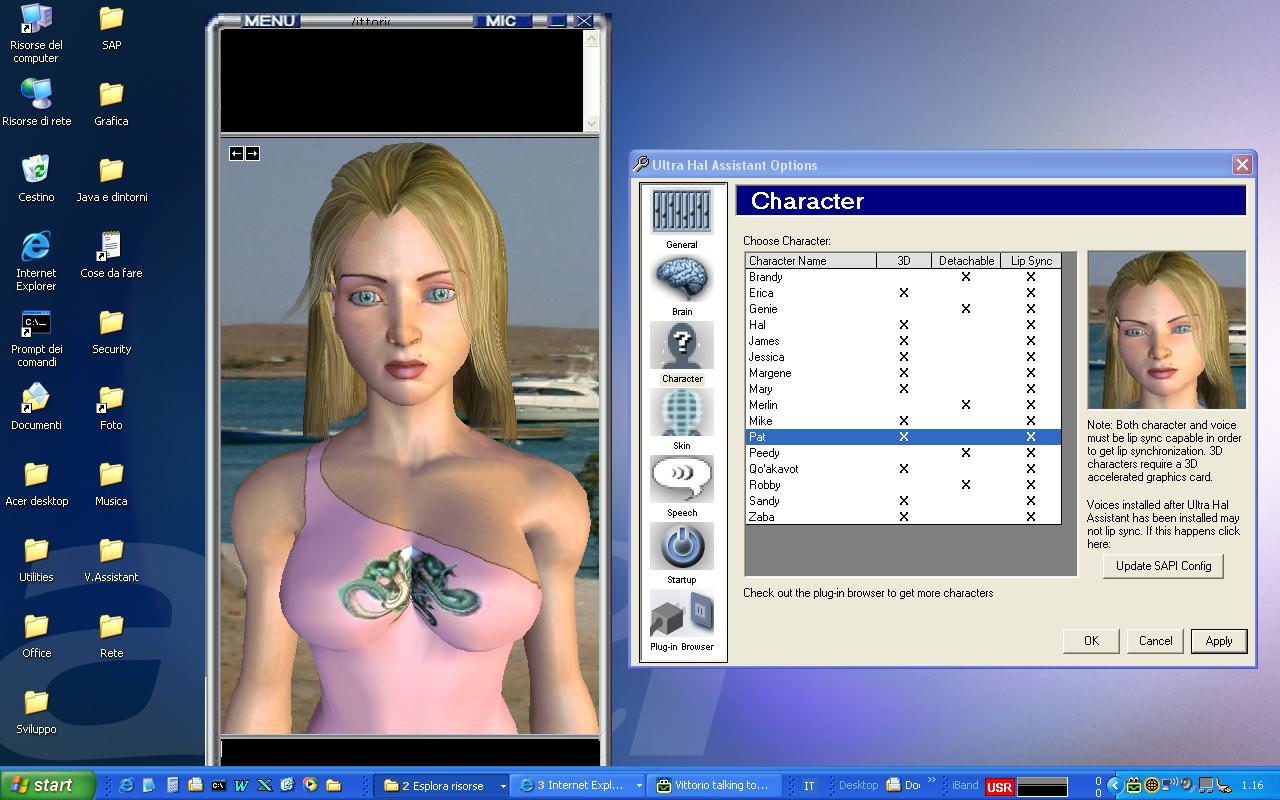This screenshot has height=800, width=1280.
Task: Open the Speech options section
Action: tap(682, 486)
